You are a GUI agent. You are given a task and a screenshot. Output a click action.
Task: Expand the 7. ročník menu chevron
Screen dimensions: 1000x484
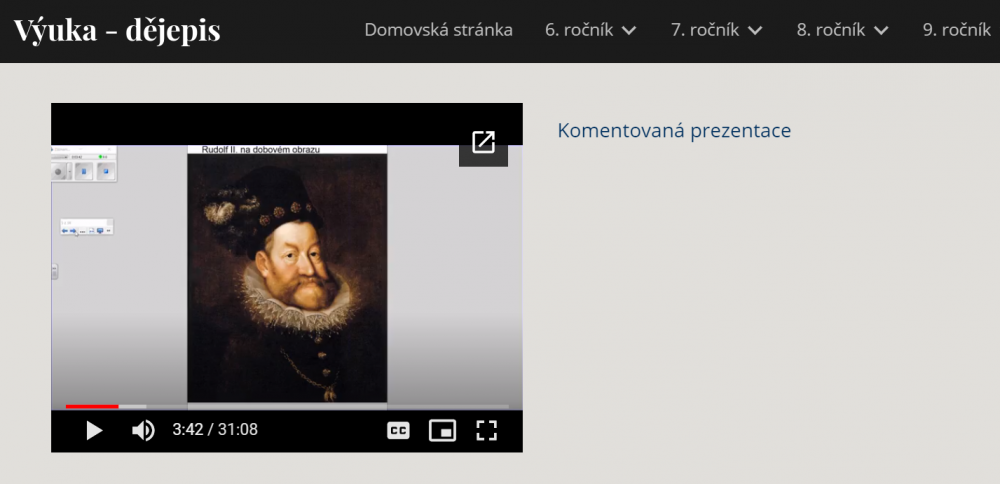[x=755, y=30]
